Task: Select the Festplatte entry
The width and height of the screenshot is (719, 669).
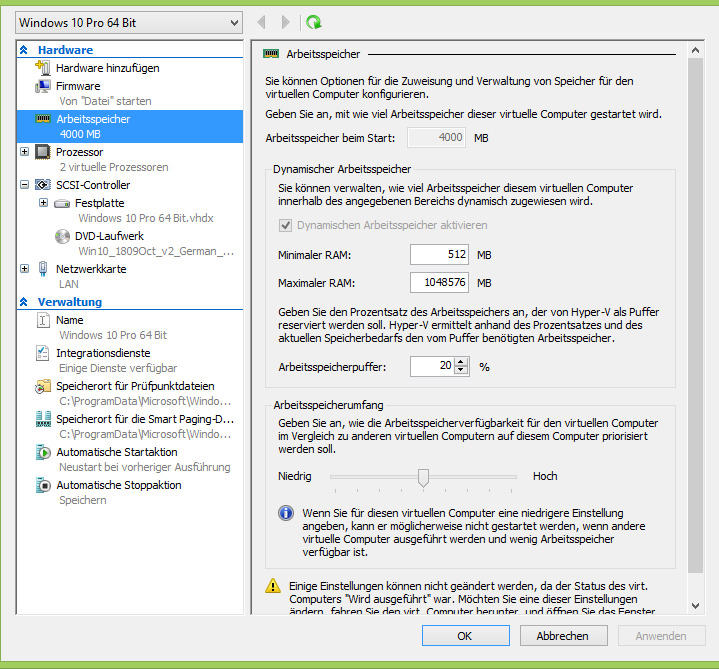Action: pyautogui.click(x=100, y=203)
